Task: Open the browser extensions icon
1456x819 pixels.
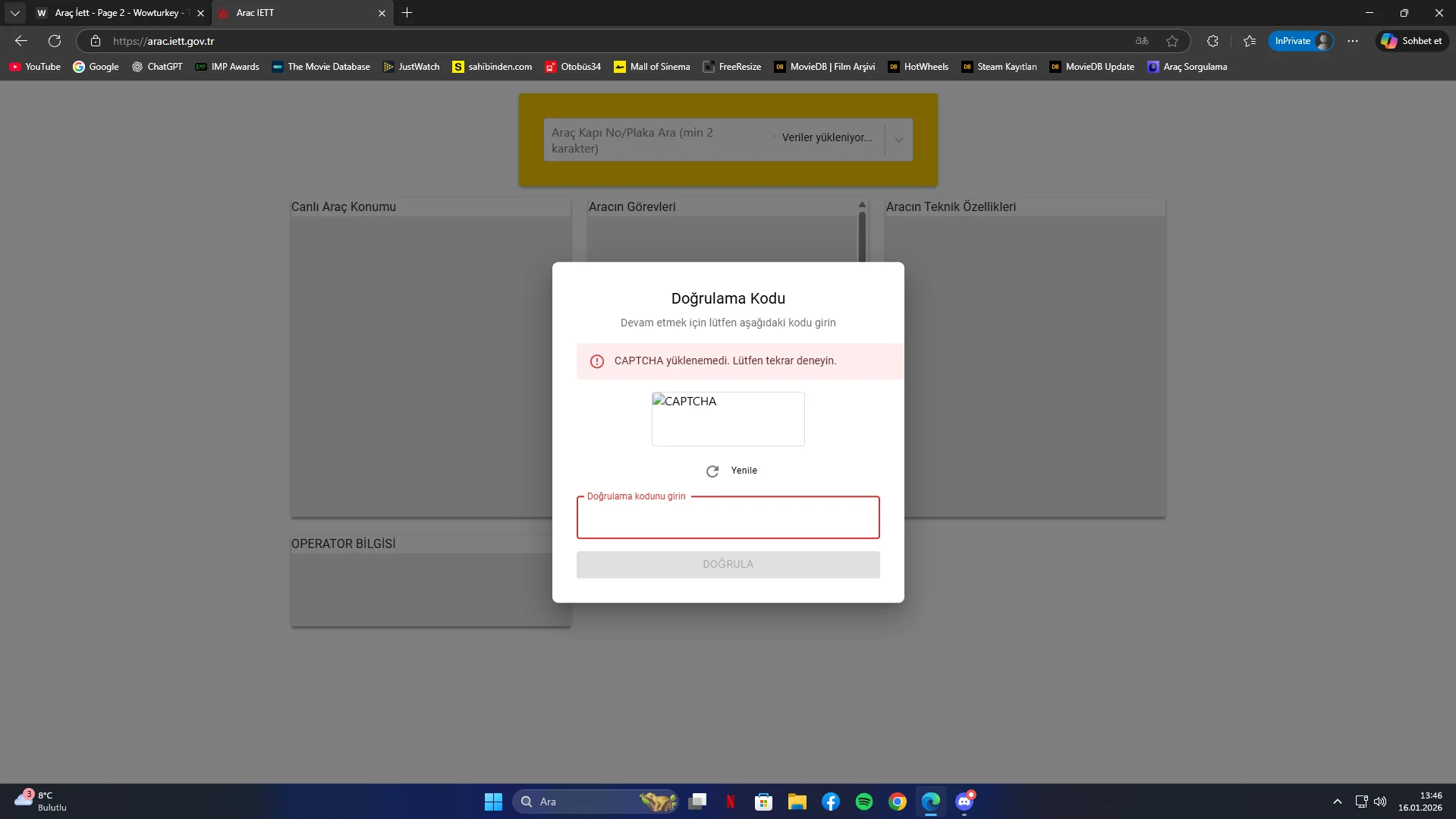Action: (1212, 41)
